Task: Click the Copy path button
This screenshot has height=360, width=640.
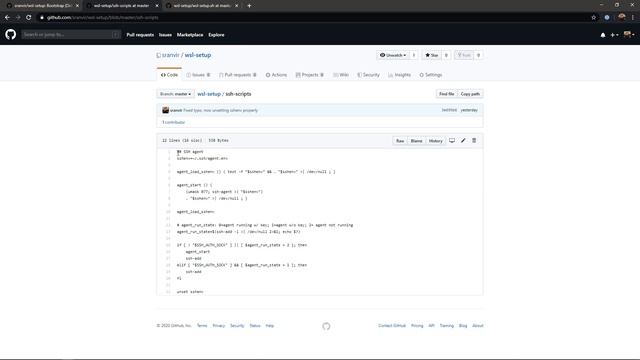Action: [470, 94]
